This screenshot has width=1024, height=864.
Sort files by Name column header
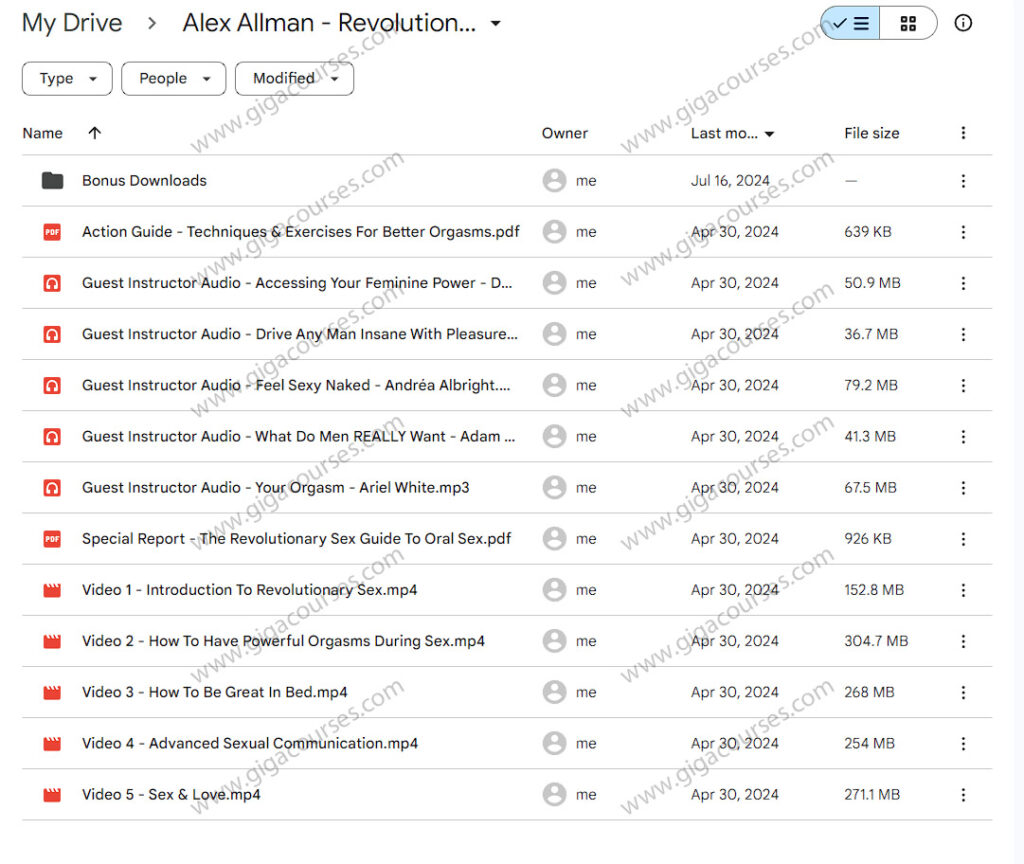pyautogui.click(x=42, y=133)
